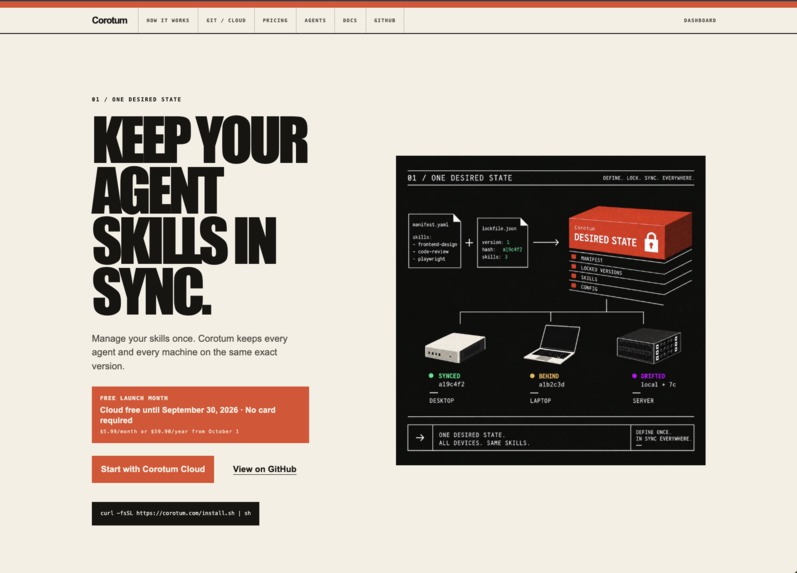Open the Pricing menu item

point(275,20)
